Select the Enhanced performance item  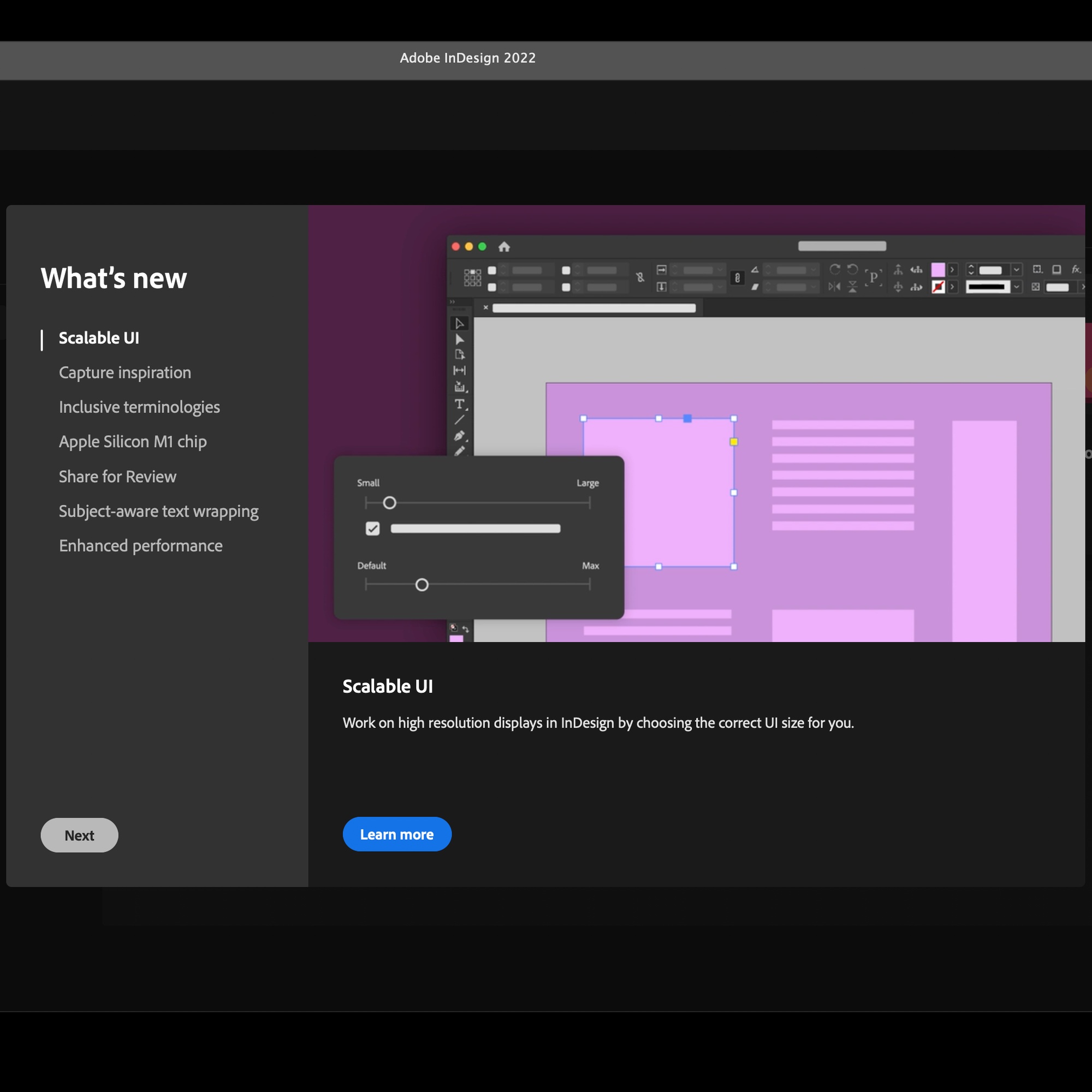click(x=141, y=546)
